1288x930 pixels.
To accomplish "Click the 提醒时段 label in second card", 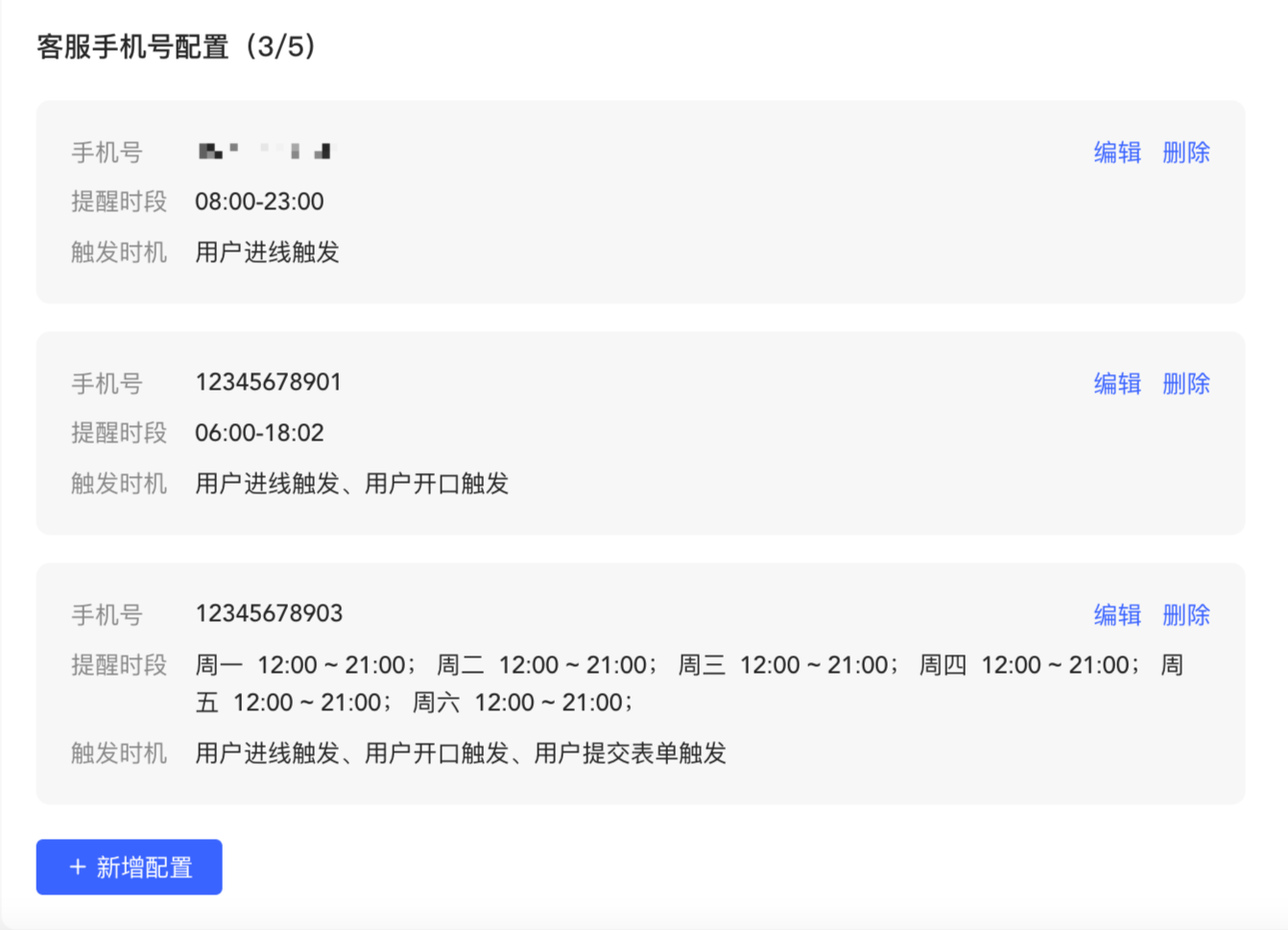I will 117,433.
